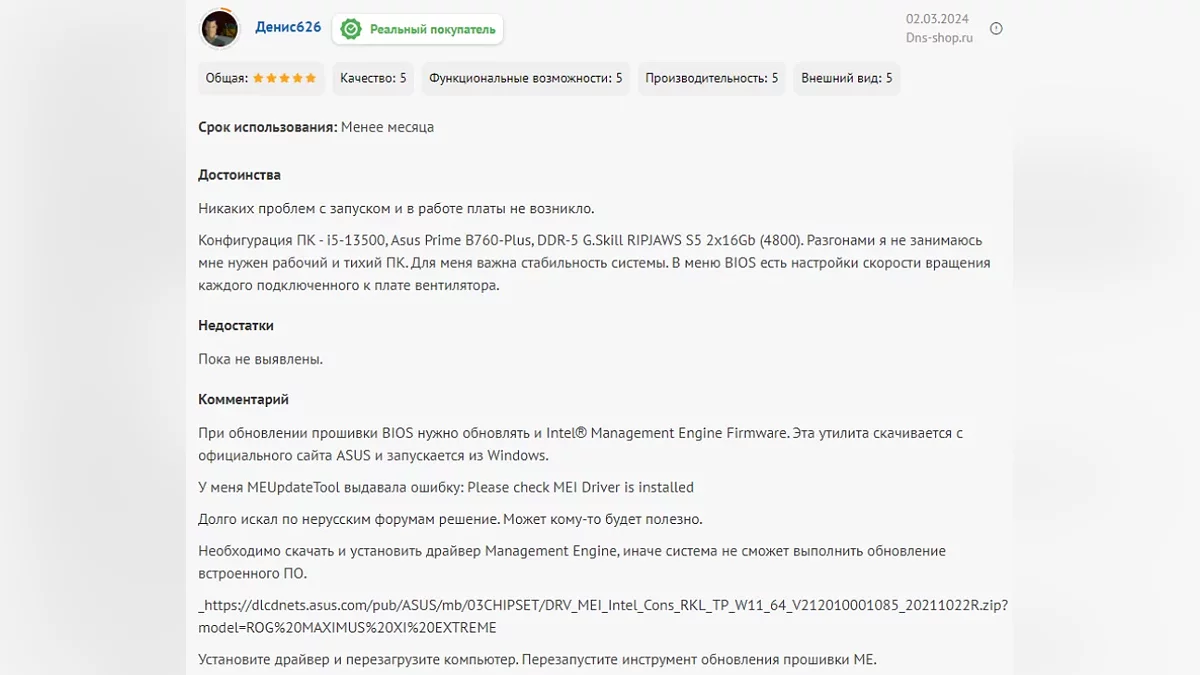Click the 'Комментарий' section heading
Screen dimensions: 1200x675
243,399
